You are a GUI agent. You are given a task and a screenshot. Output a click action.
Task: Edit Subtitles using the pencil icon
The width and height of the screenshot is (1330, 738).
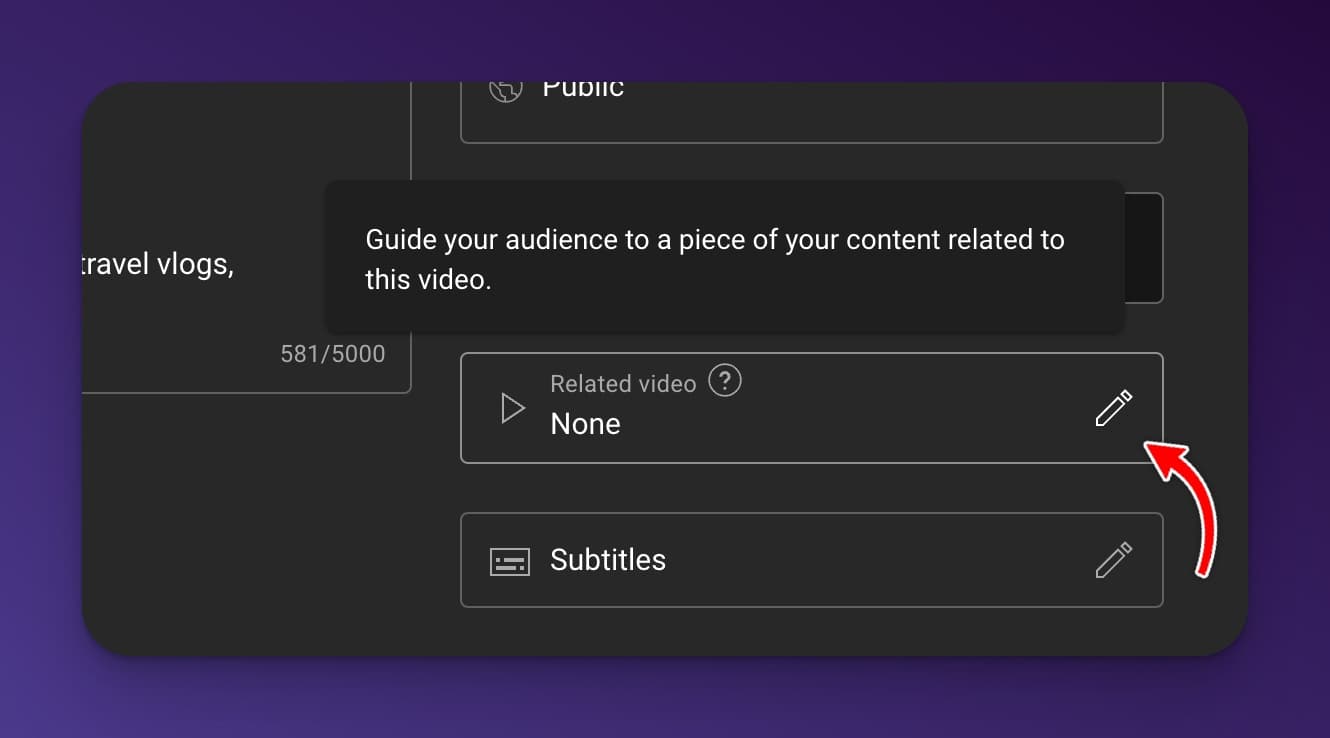pos(1113,560)
